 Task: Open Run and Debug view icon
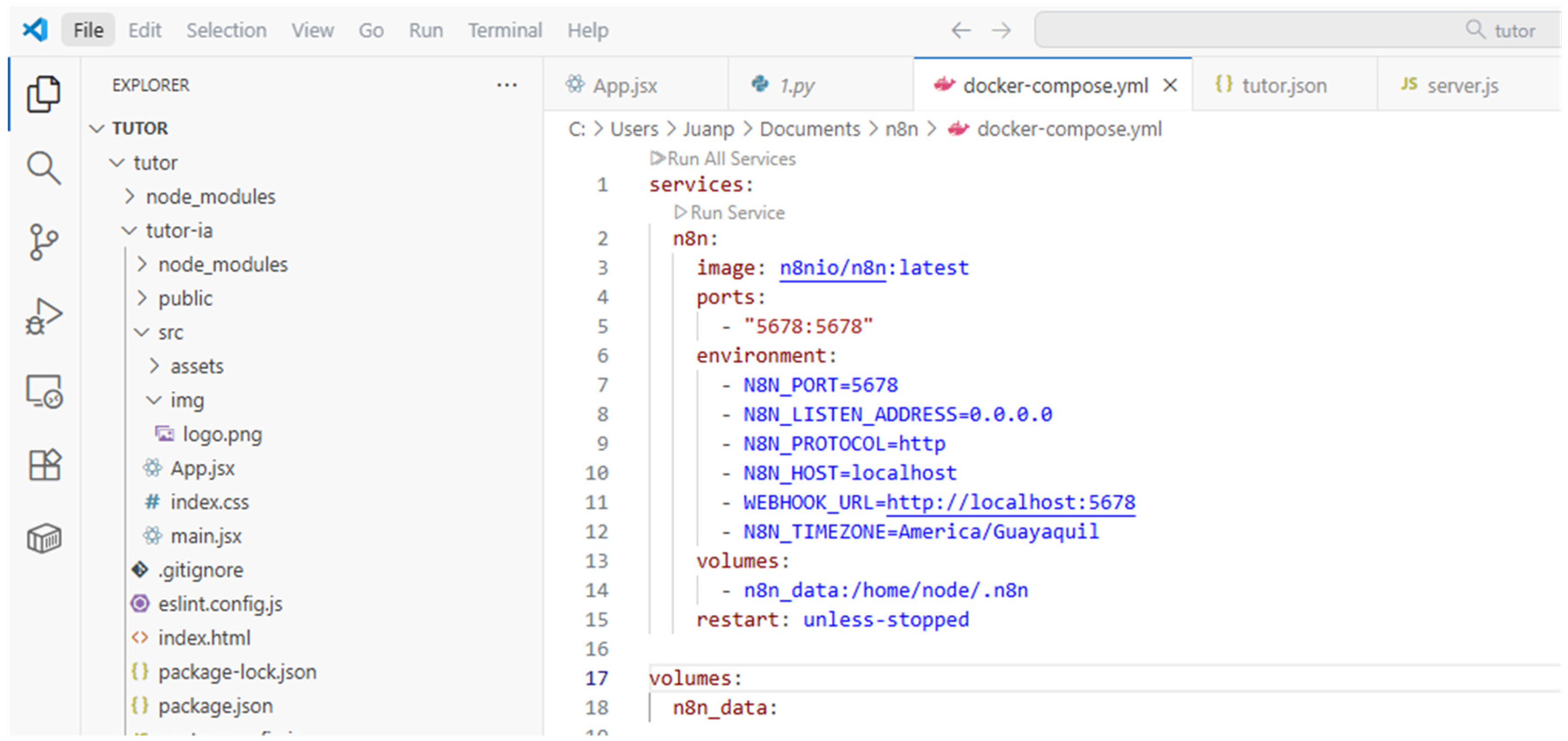43,316
